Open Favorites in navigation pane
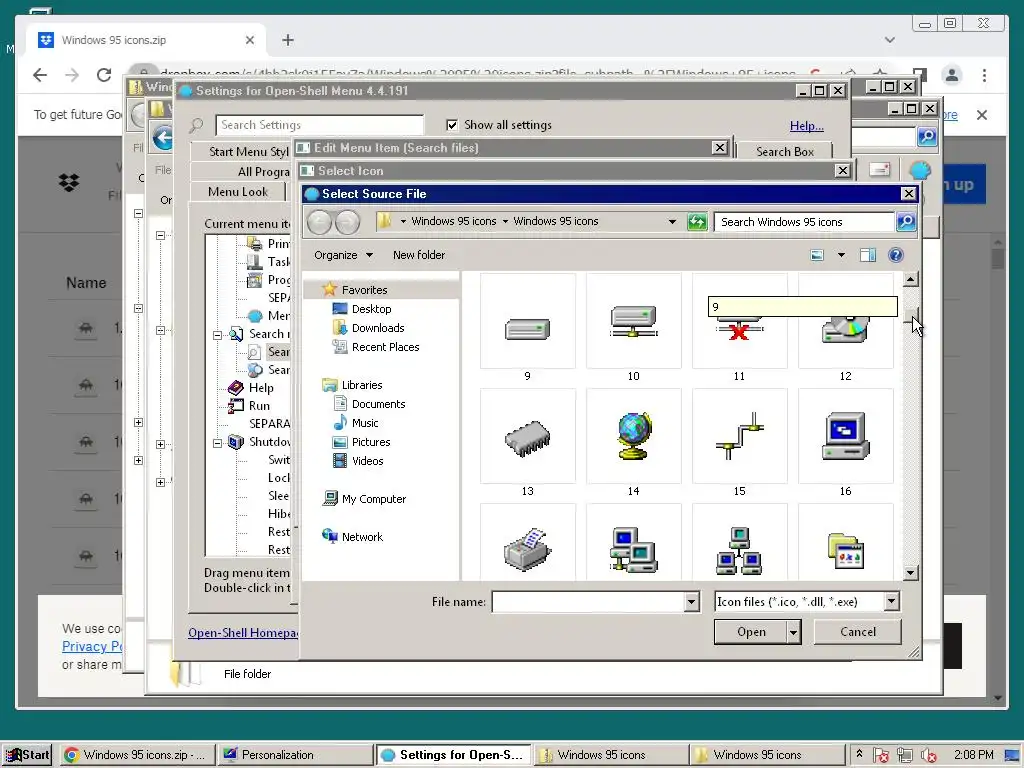This screenshot has width=1024, height=768. 364,289
